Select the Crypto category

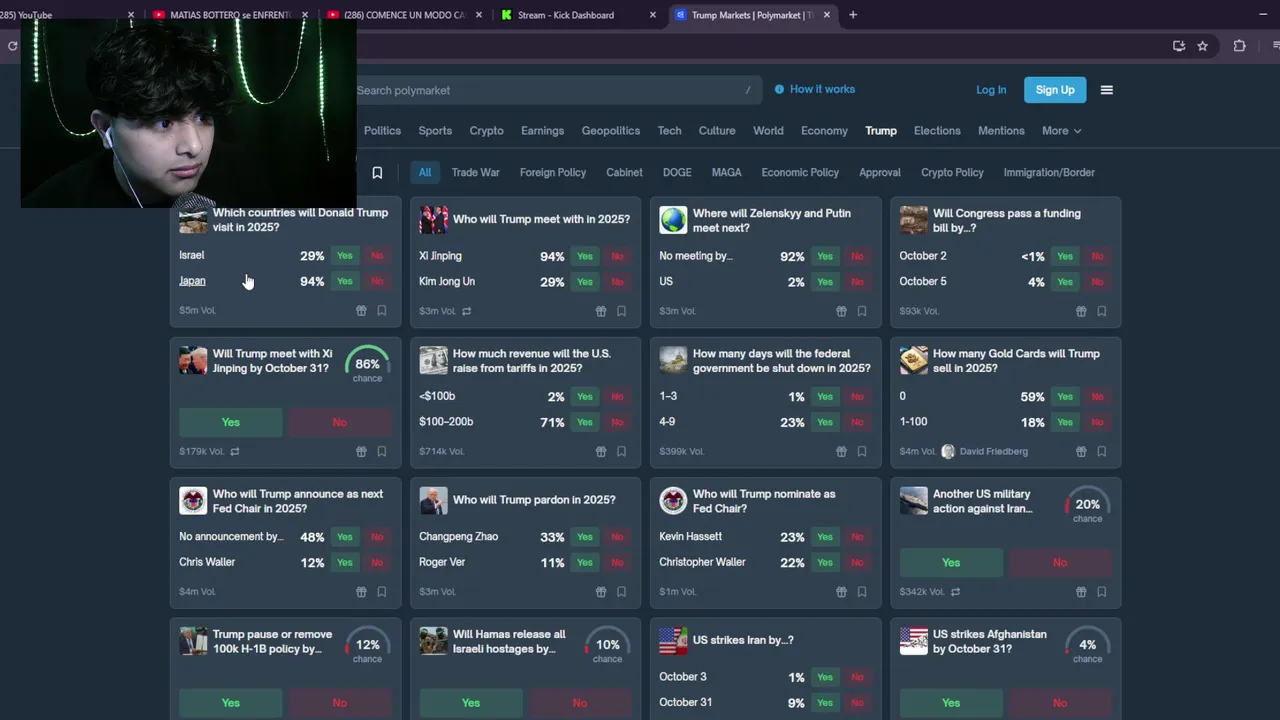486,131
